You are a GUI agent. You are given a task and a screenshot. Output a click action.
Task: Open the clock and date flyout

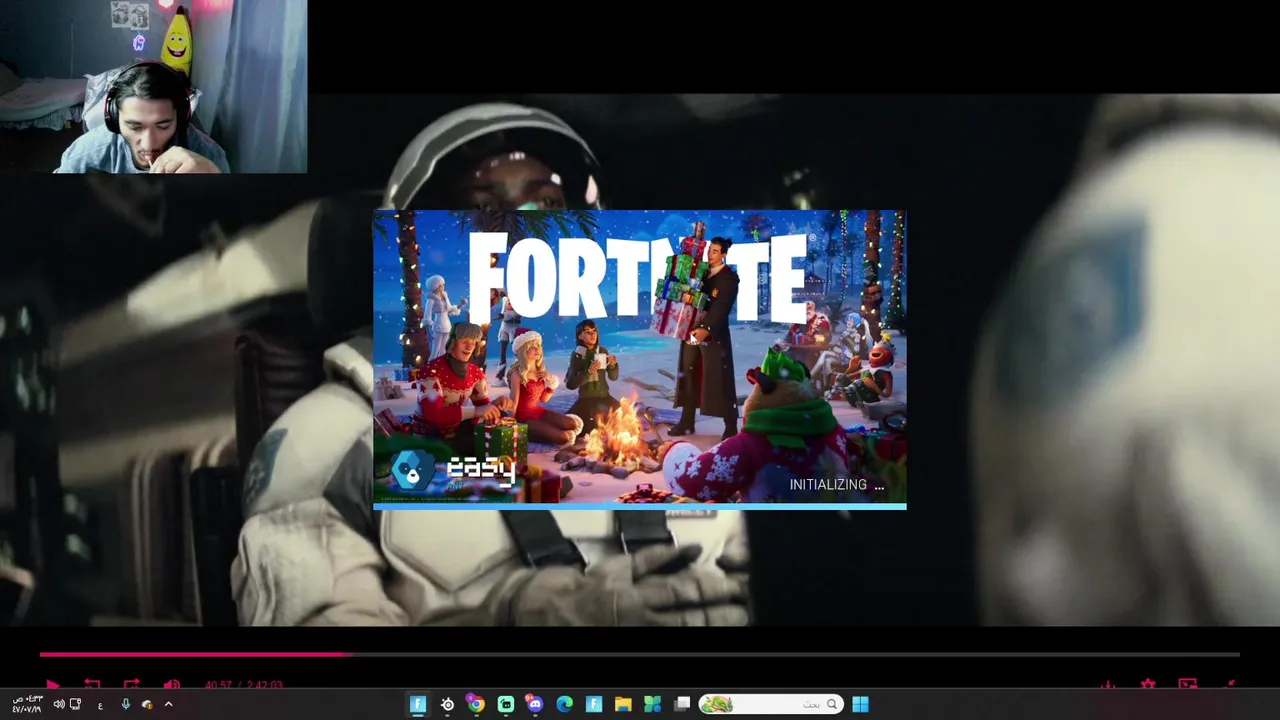(x=27, y=704)
